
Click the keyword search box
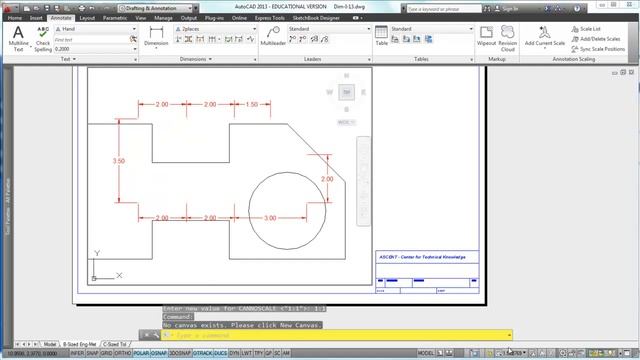(444, 9)
